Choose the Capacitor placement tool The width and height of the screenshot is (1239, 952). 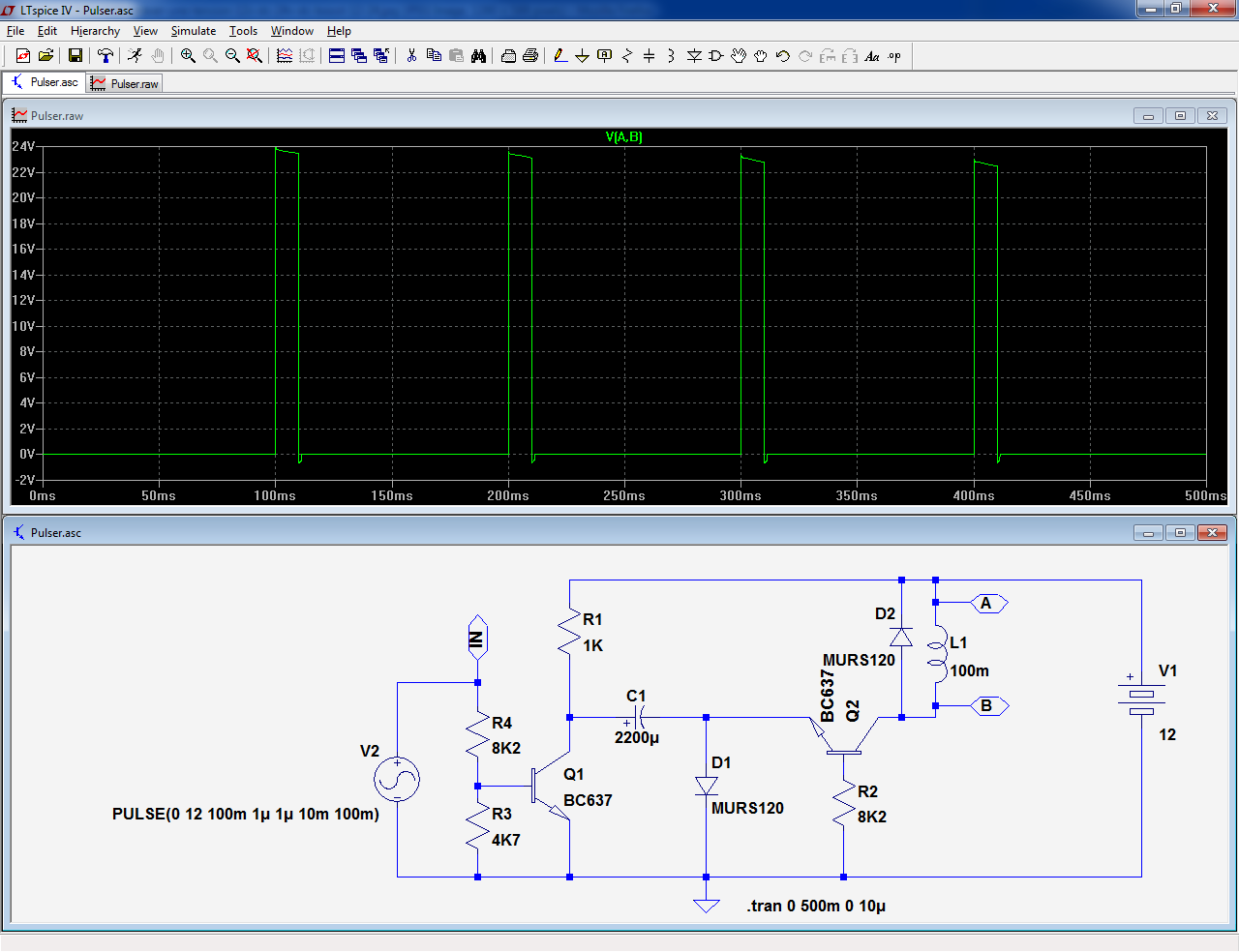pyautogui.click(x=649, y=56)
